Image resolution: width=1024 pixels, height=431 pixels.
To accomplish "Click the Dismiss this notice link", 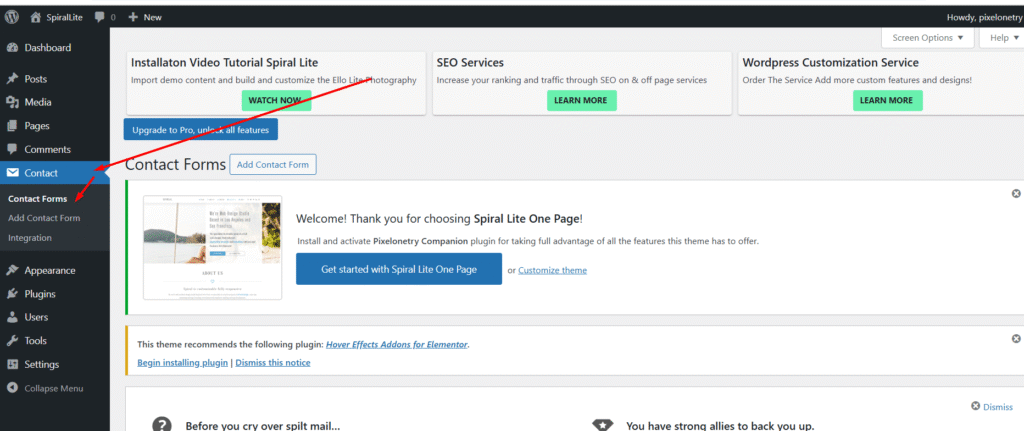I will [x=273, y=362].
